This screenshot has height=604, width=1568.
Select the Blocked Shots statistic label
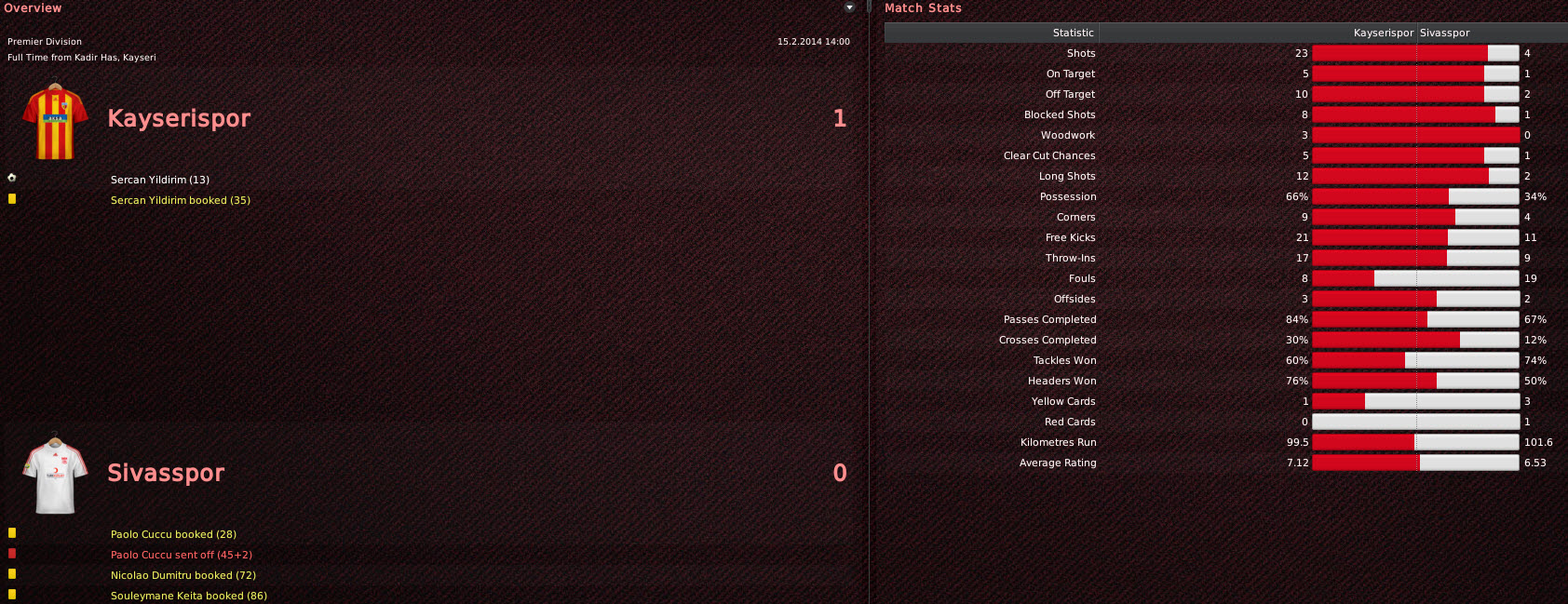pos(1060,114)
